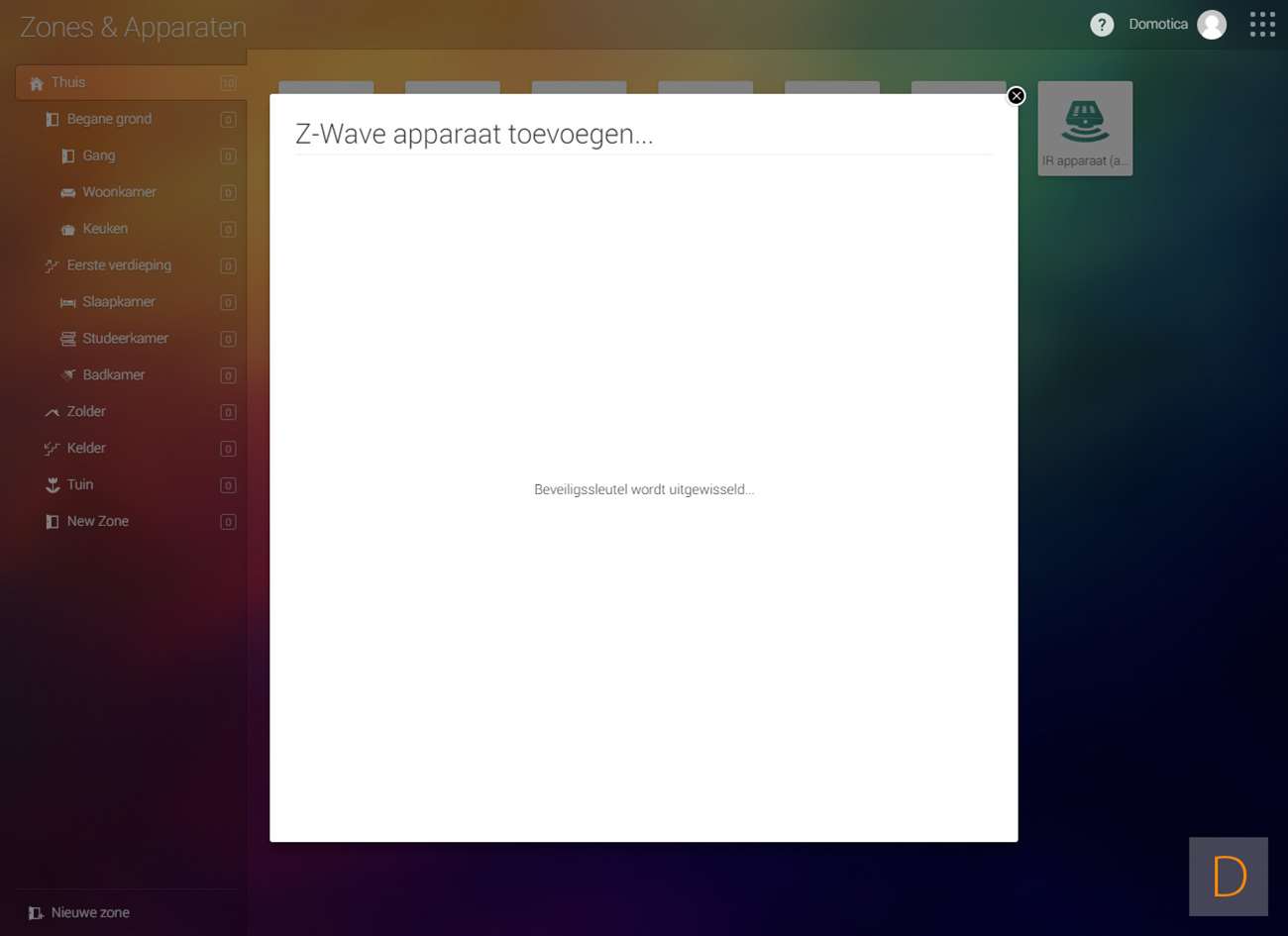Image resolution: width=1288 pixels, height=936 pixels.
Task: Click the Badkamer shower icon
Action: click(67, 375)
